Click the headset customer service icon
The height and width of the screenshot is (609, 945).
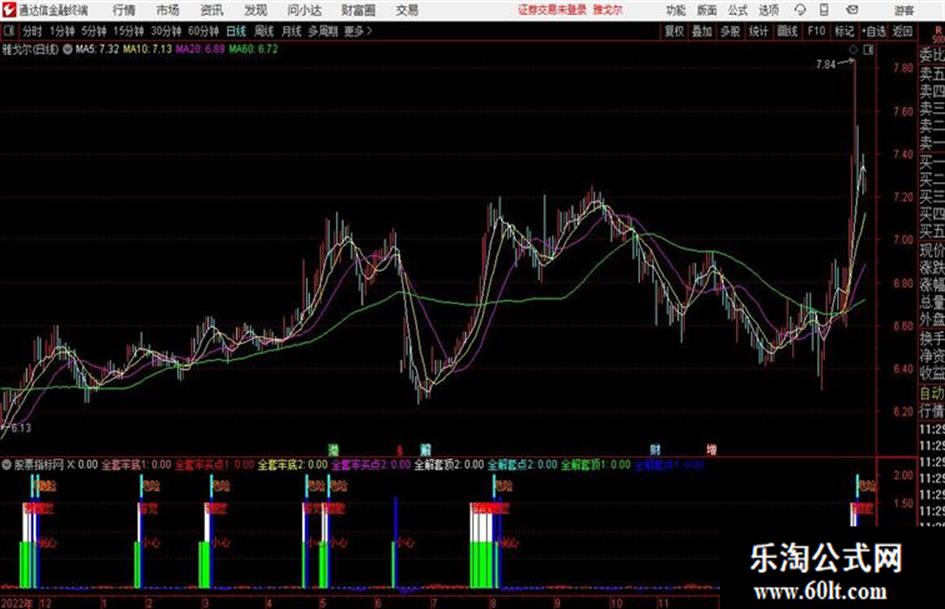[800, 10]
